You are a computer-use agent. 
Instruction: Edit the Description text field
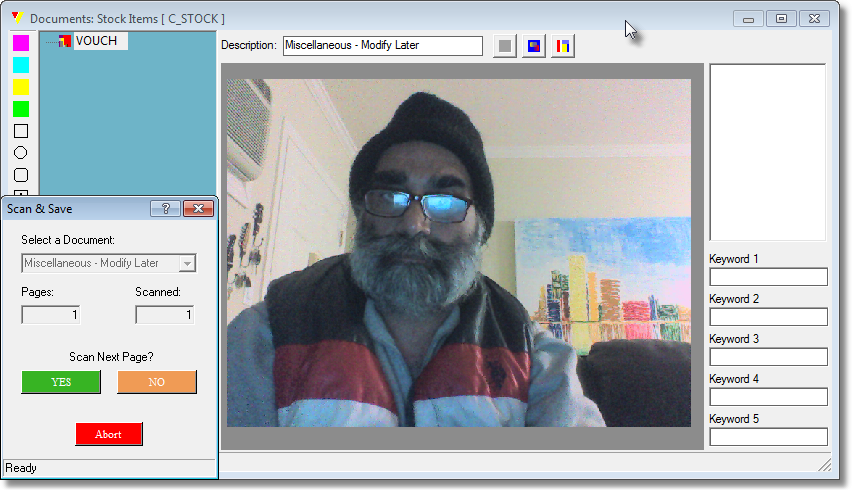(x=383, y=46)
